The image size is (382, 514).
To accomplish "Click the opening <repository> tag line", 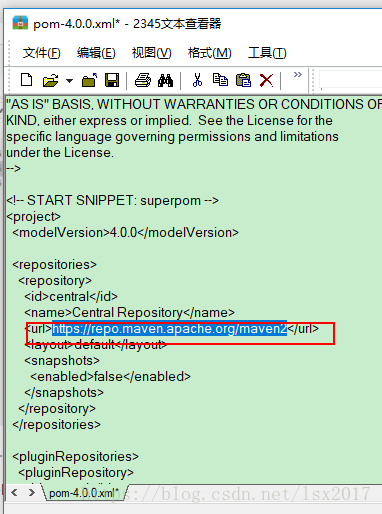I will (55, 280).
